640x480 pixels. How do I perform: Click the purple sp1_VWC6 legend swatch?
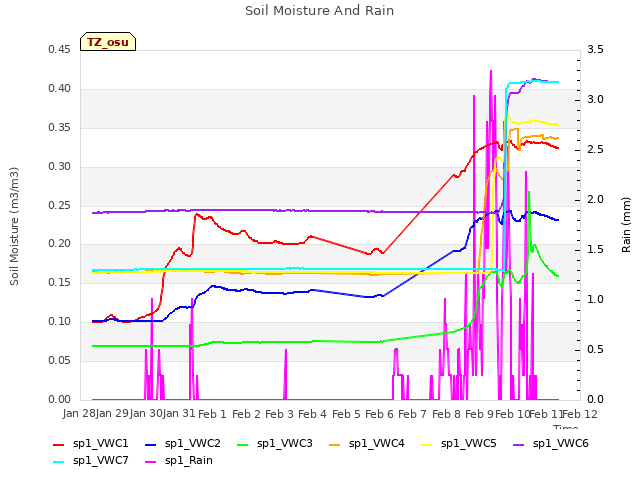point(518,445)
